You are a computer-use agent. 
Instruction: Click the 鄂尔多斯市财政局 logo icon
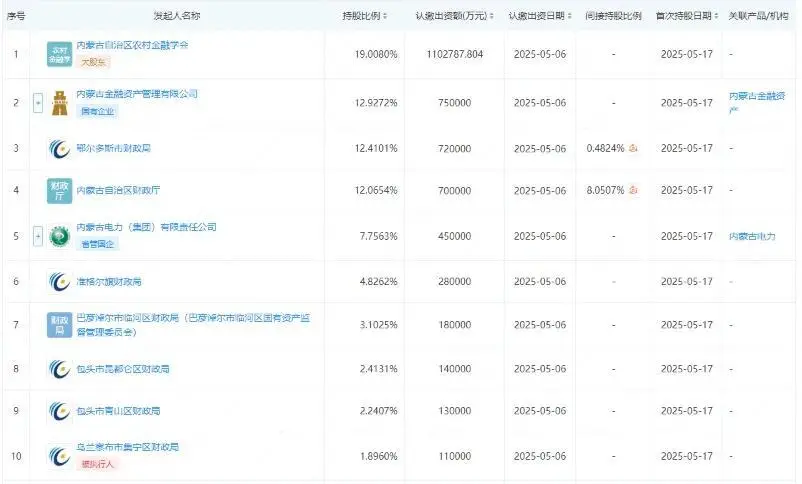(x=59, y=149)
